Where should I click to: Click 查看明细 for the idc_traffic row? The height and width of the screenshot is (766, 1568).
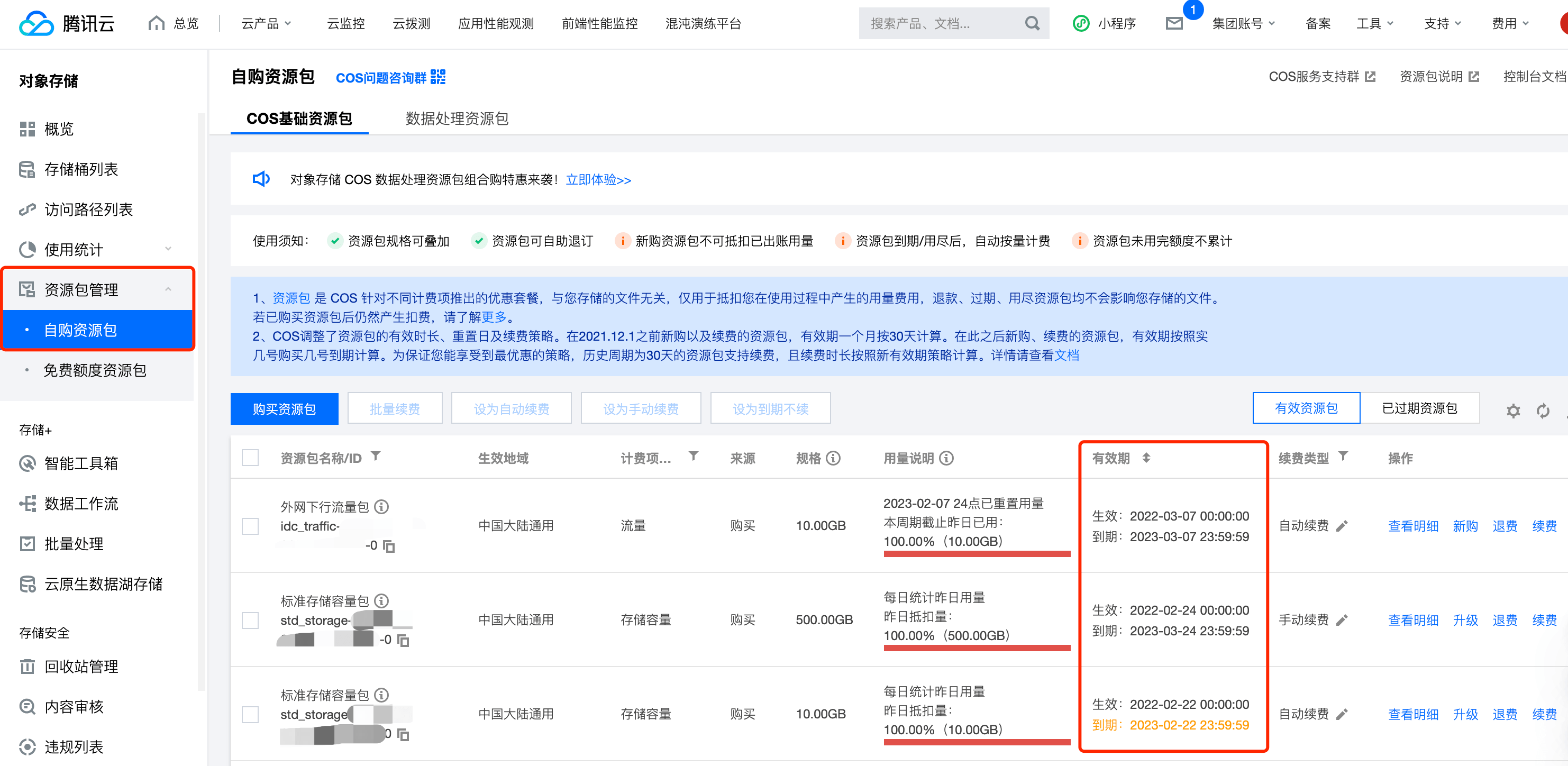(x=1413, y=526)
